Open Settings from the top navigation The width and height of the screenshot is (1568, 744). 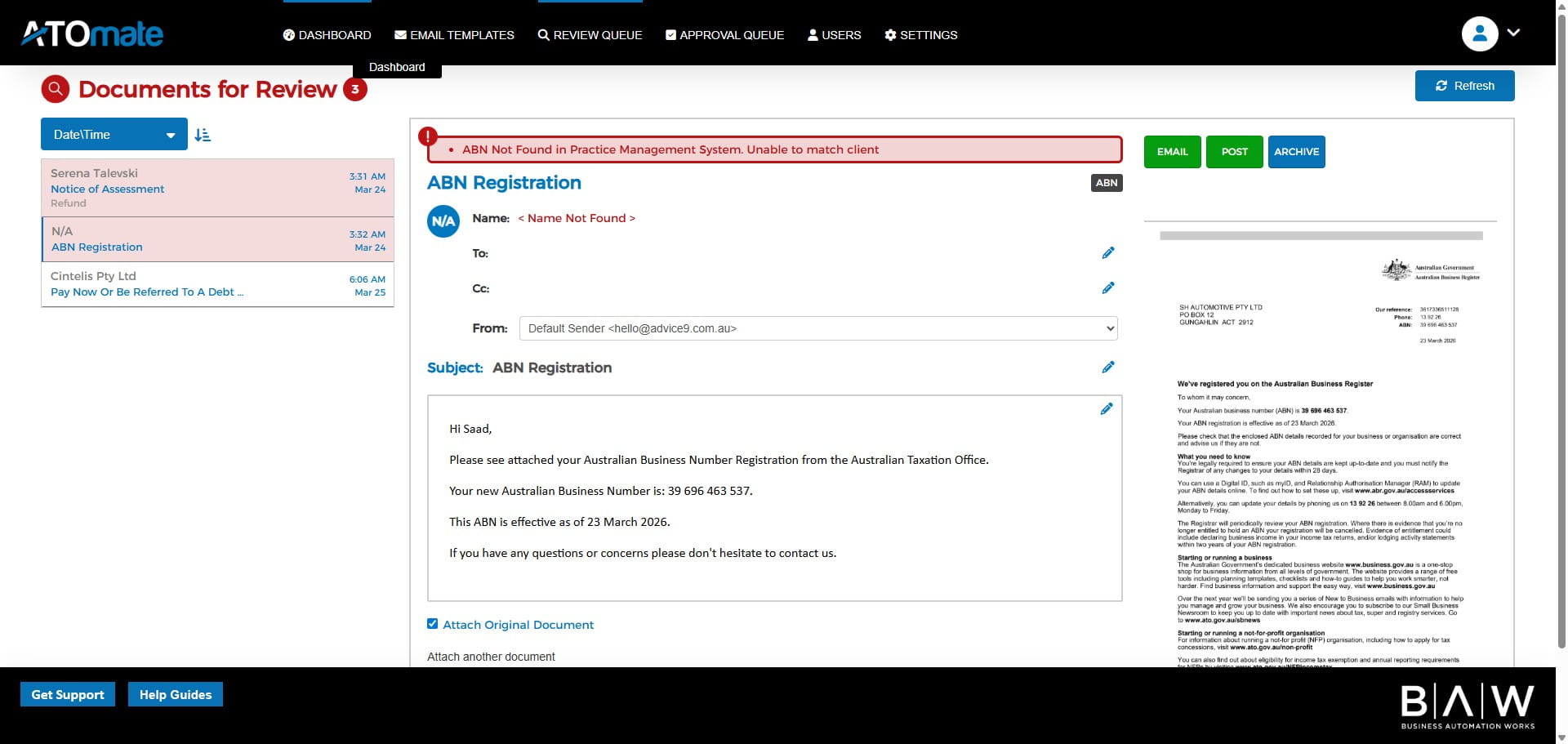[x=920, y=35]
